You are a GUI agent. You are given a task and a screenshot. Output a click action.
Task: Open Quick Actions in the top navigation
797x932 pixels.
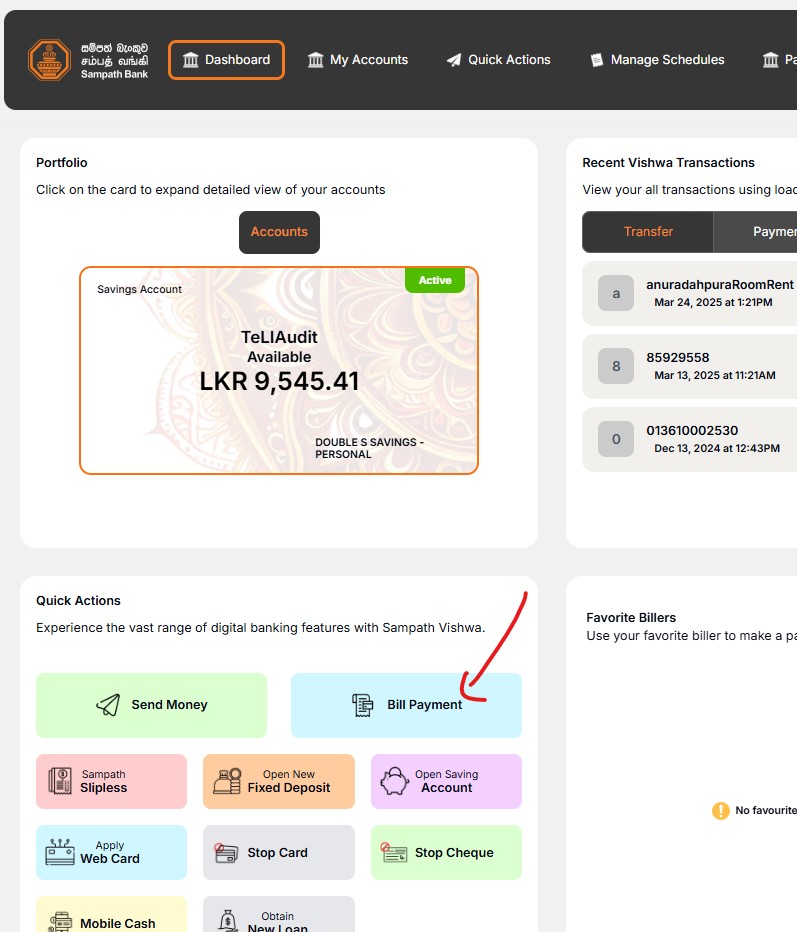point(498,60)
